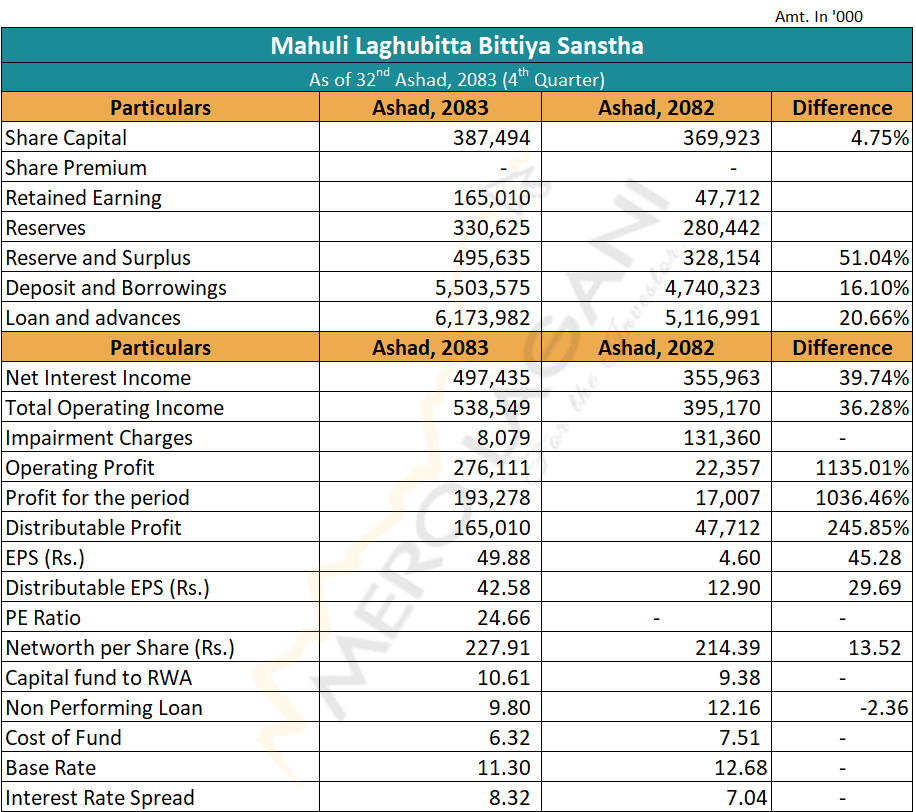Select the Base Rate value 12.68
The image size is (916, 812).
click(740, 768)
